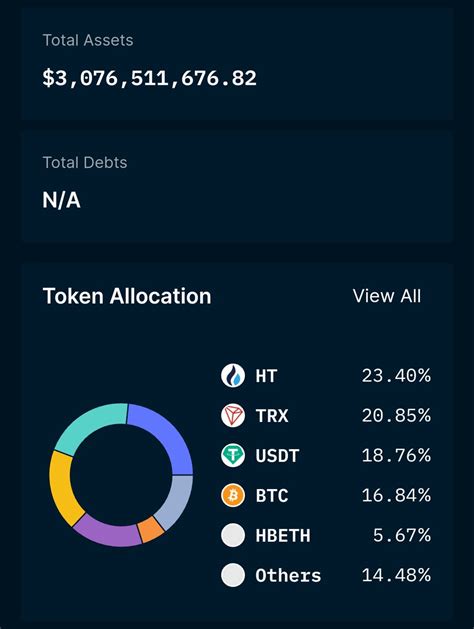Click the Total Assets dollar amount
The image size is (474, 629).
[x=149, y=78]
